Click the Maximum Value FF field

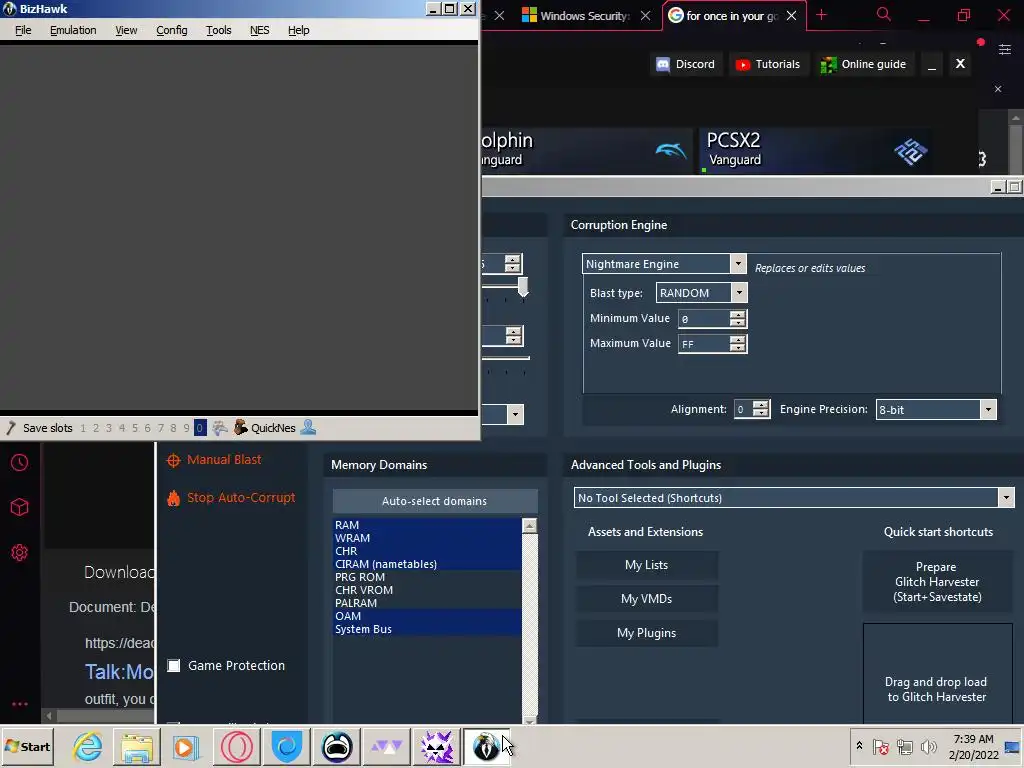click(704, 344)
